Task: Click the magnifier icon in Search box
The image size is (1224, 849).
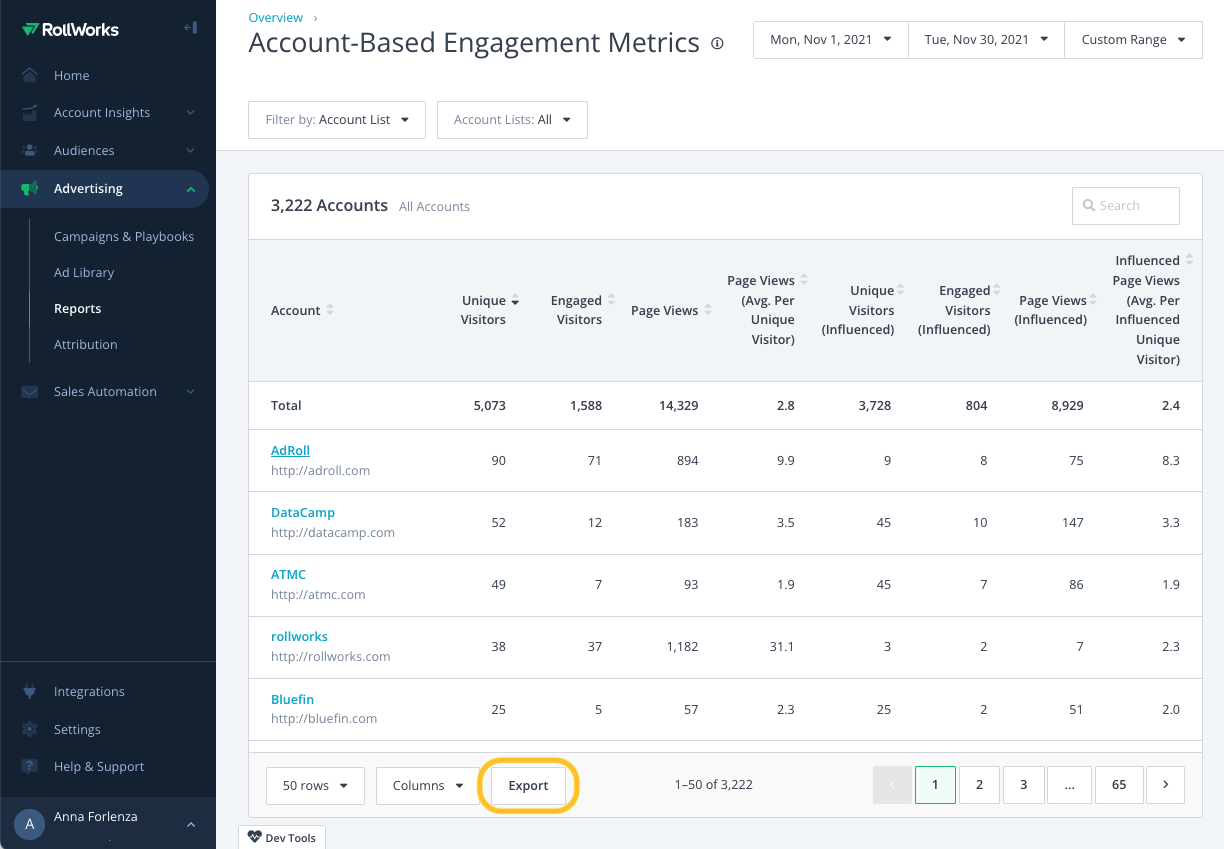Action: tap(1089, 206)
